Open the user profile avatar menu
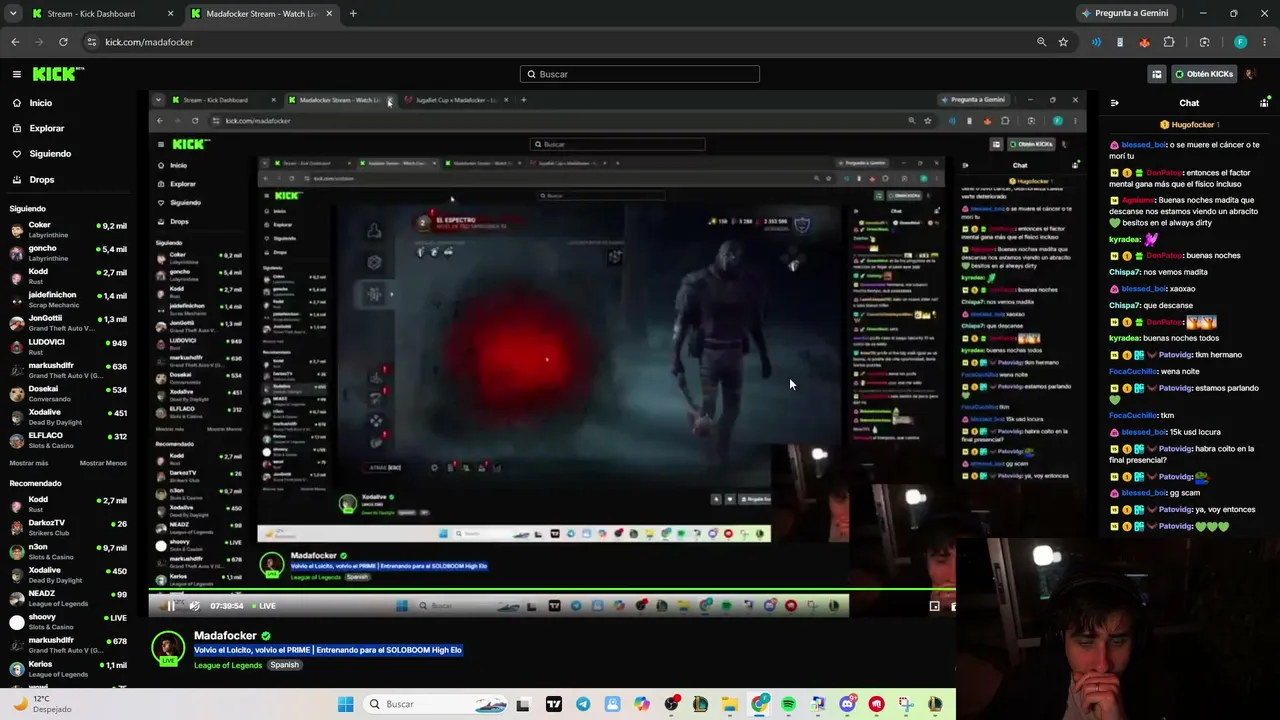The width and height of the screenshot is (1280, 720). 1250,74
